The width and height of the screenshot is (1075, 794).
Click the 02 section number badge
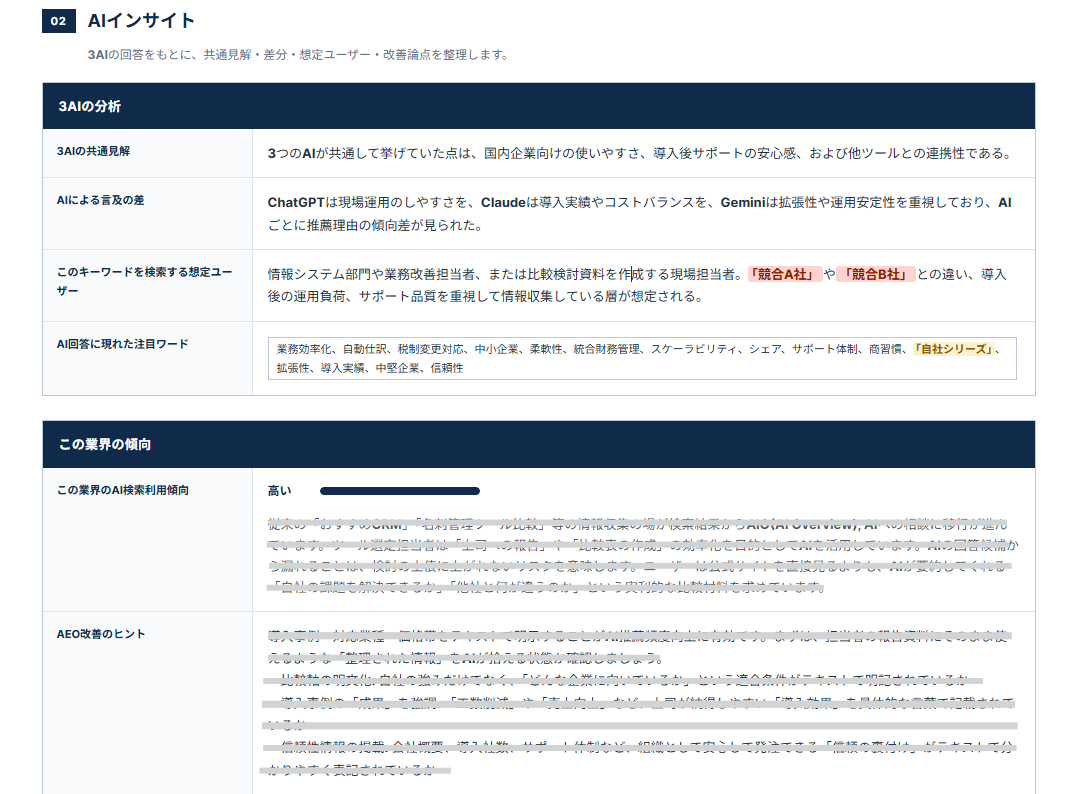58,21
